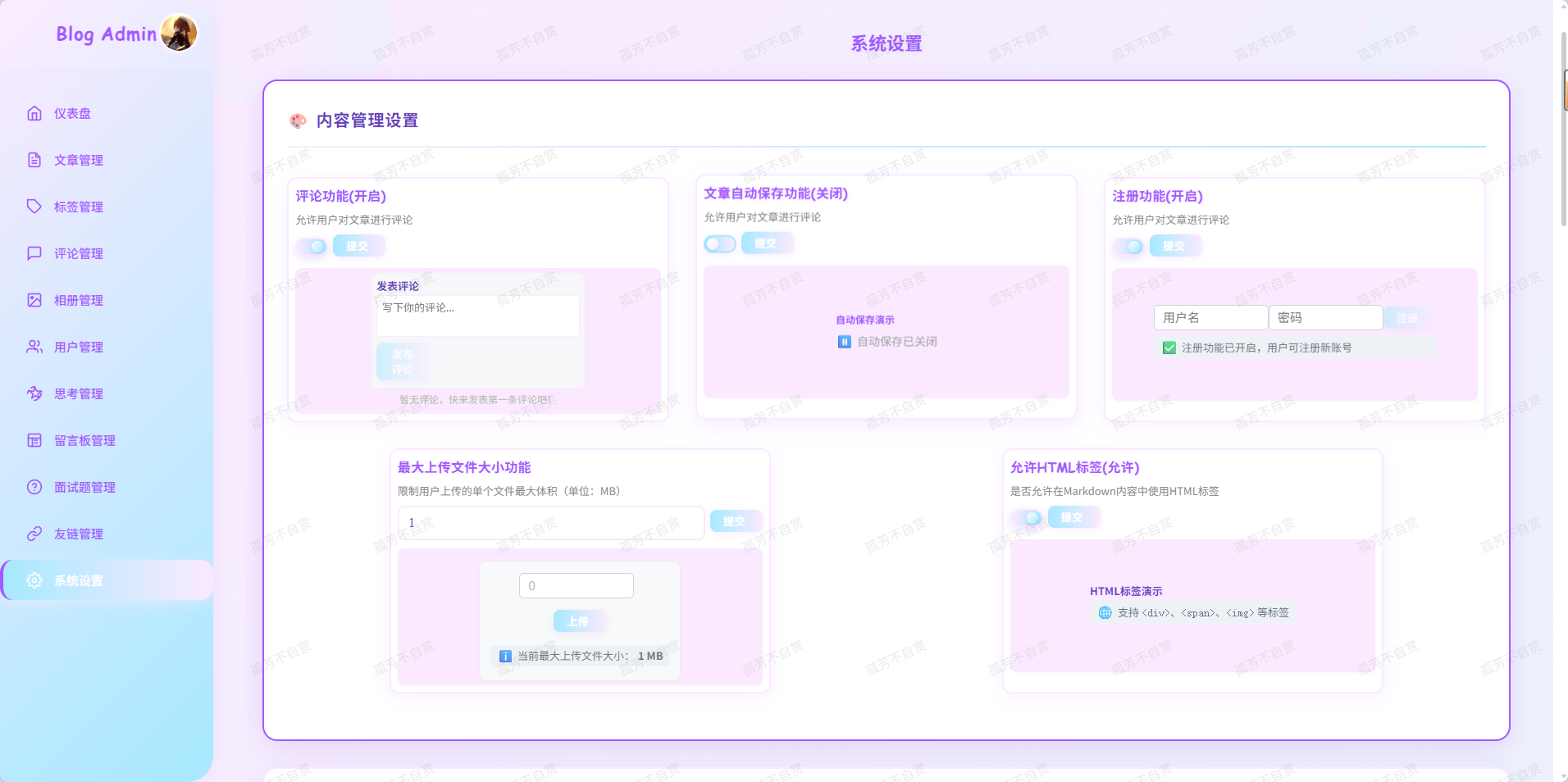The image size is (1568, 782).
Task: Enable the article auto-save switch
Action: click(x=720, y=243)
